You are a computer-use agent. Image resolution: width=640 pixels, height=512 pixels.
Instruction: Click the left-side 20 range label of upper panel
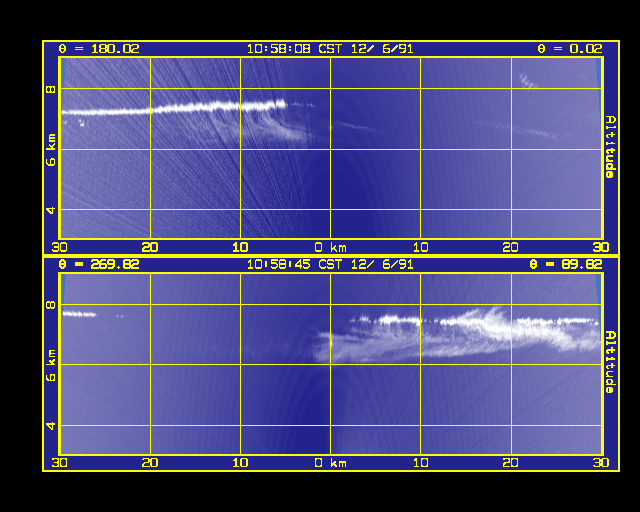pyautogui.click(x=150, y=247)
